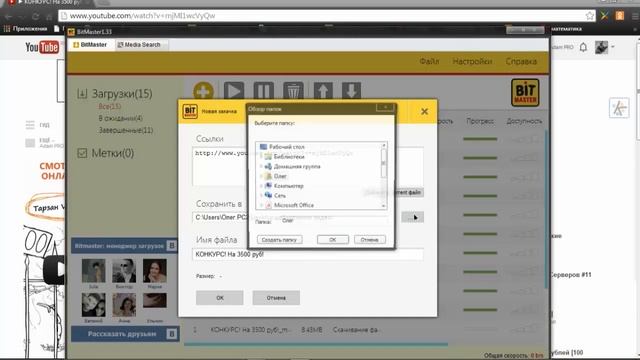Viewport: 640px width, 360px height.
Task: Click the VK icon beside Рассказать друзьям
Action: [172, 334]
